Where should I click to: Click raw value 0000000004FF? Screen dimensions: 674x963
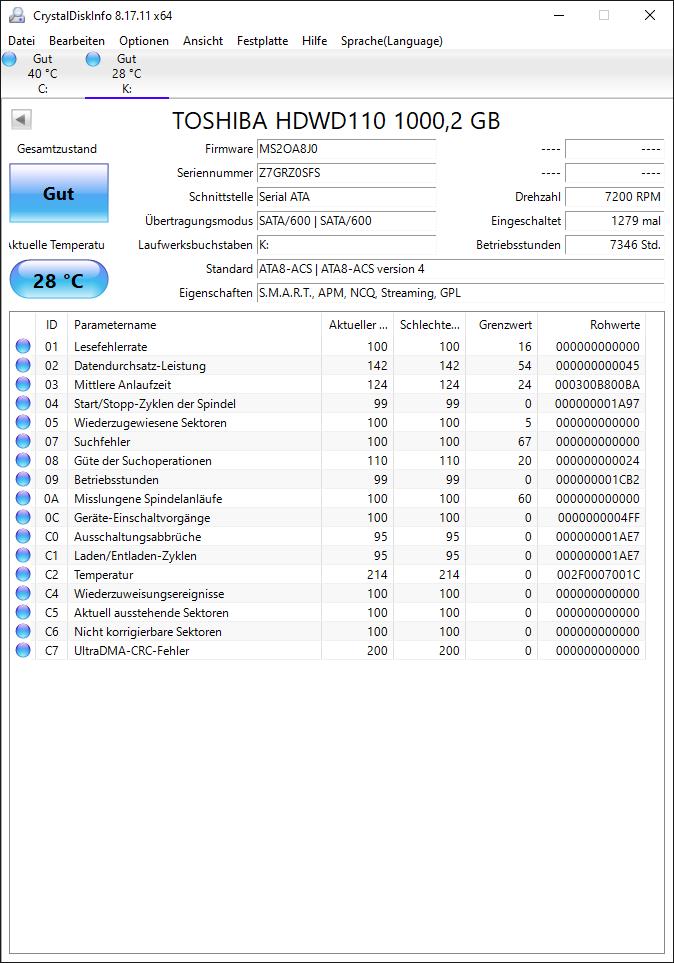click(598, 518)
